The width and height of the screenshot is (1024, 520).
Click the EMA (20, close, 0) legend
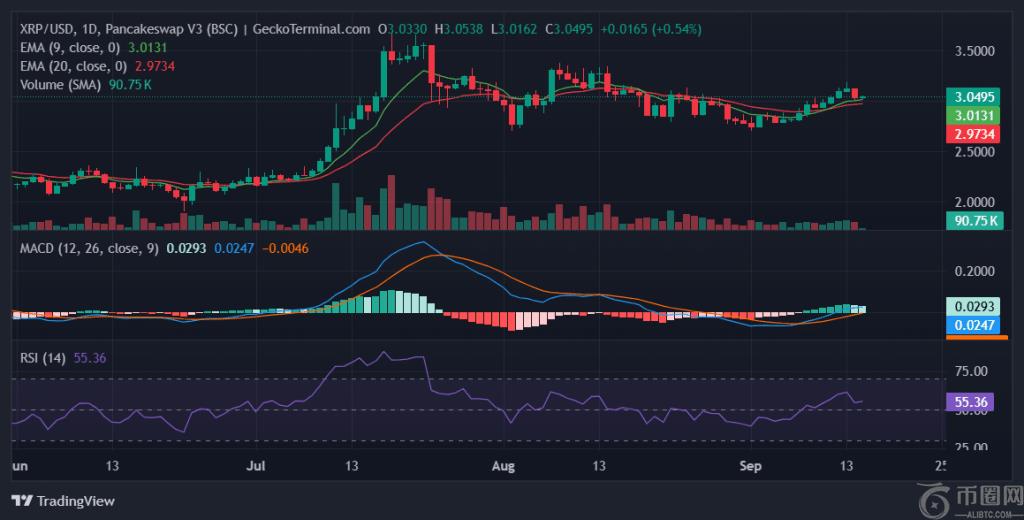74,66
